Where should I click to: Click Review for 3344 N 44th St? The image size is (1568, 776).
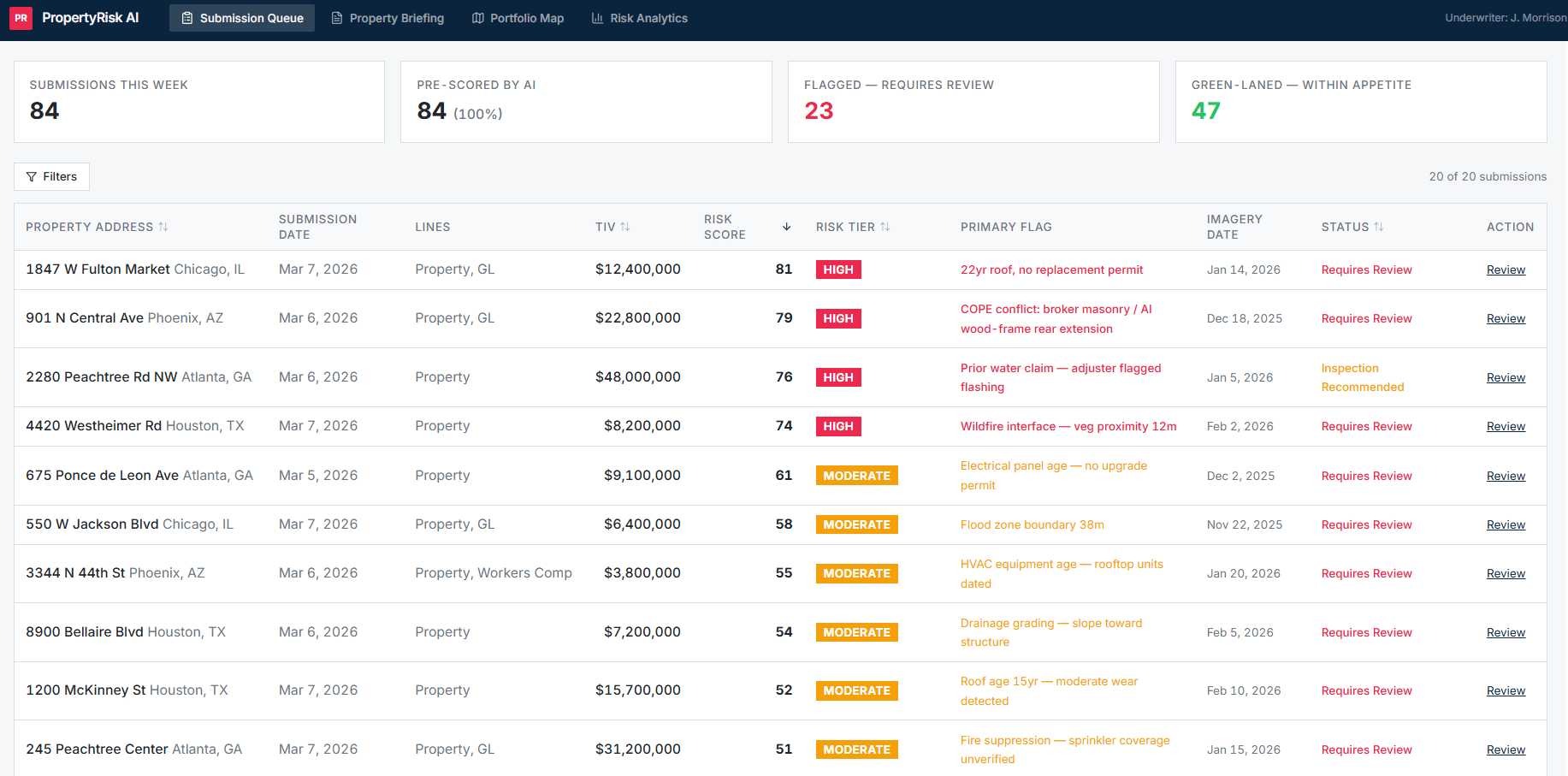pos(1506,573)
